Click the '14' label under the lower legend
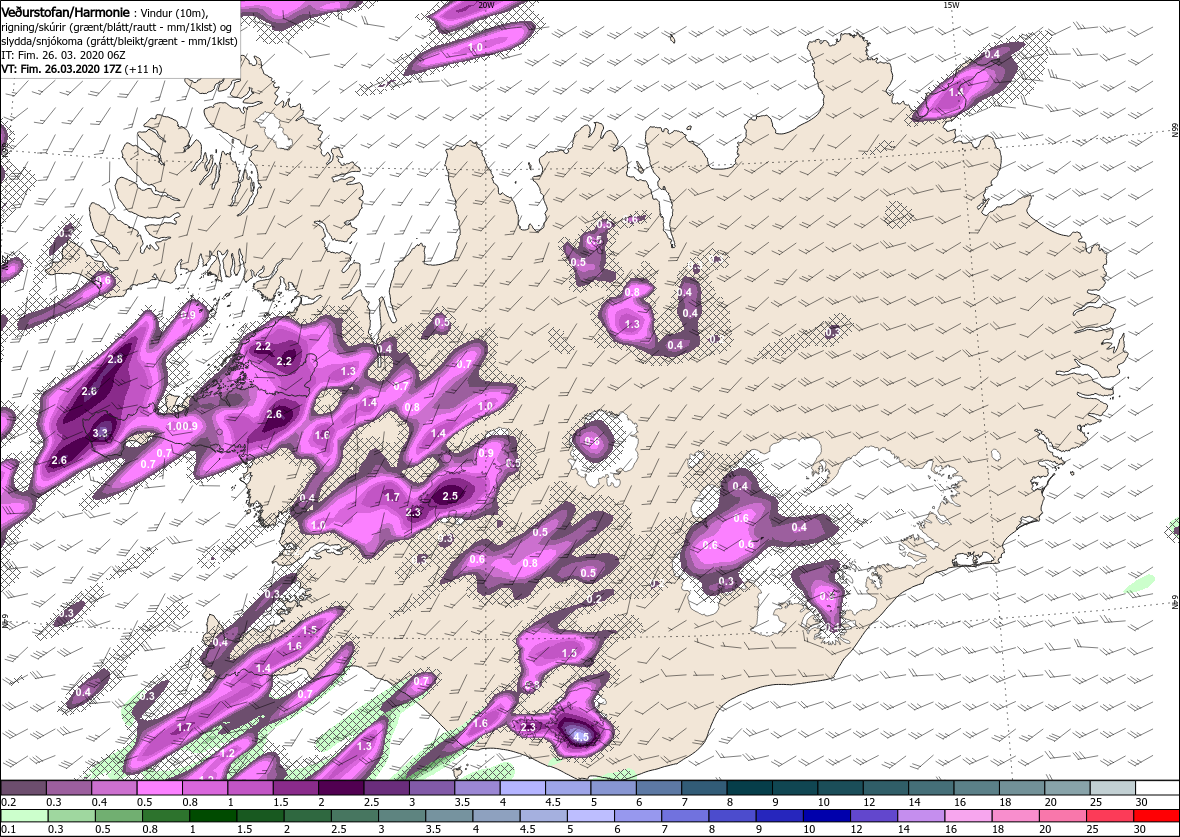This screenshot has width=1180, height=837. pyautogui.click(x=903, y=829)
